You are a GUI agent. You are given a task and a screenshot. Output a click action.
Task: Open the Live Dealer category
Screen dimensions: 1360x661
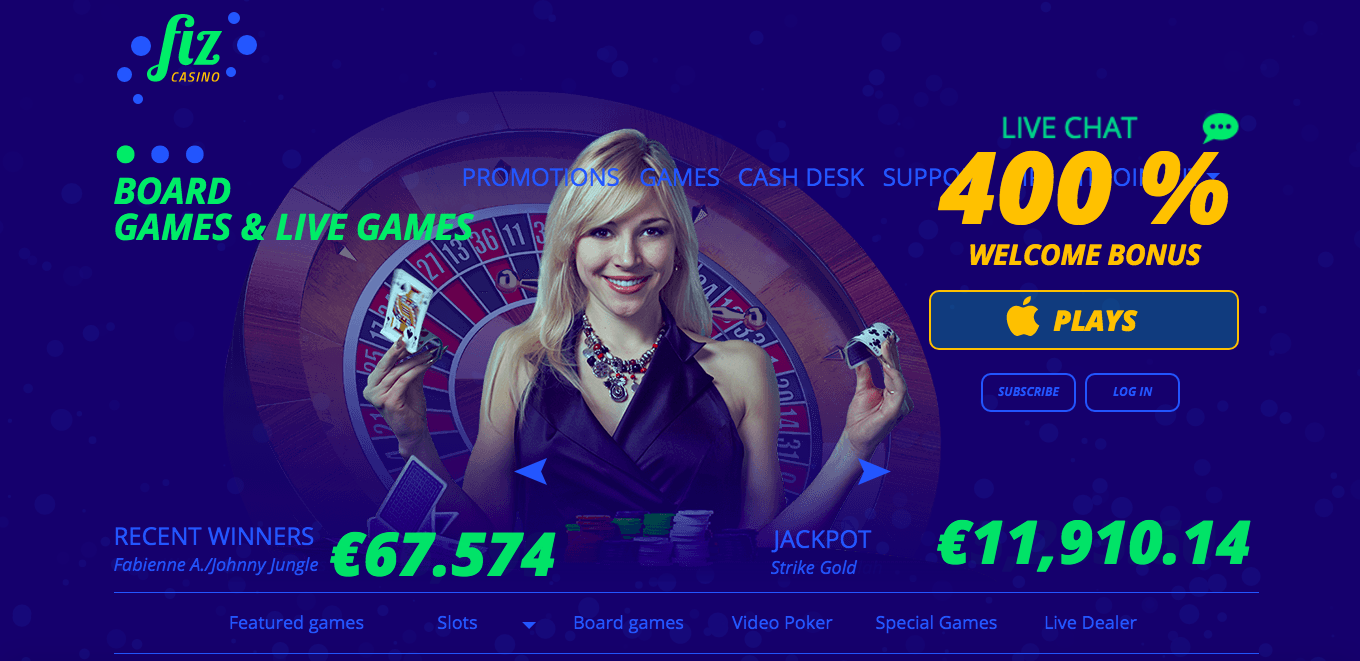click(x=1090, y=623)
